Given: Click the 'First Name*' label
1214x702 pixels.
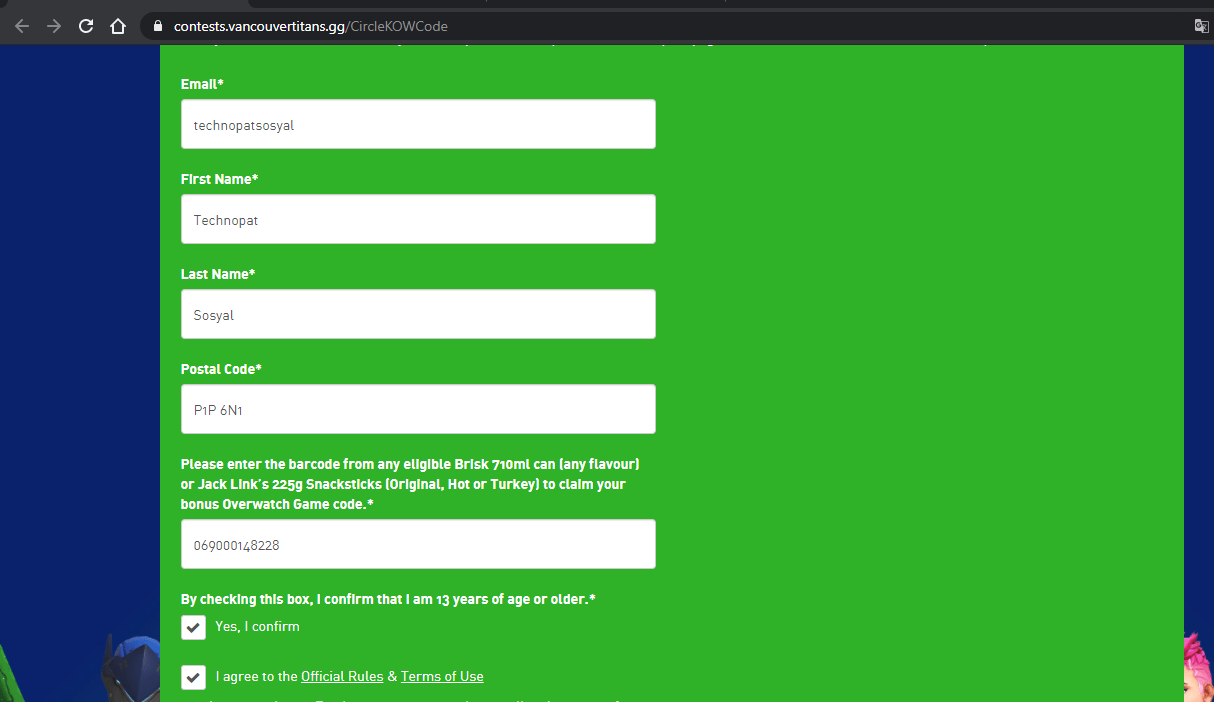Looking at the screenshot, I should [219, 179].
